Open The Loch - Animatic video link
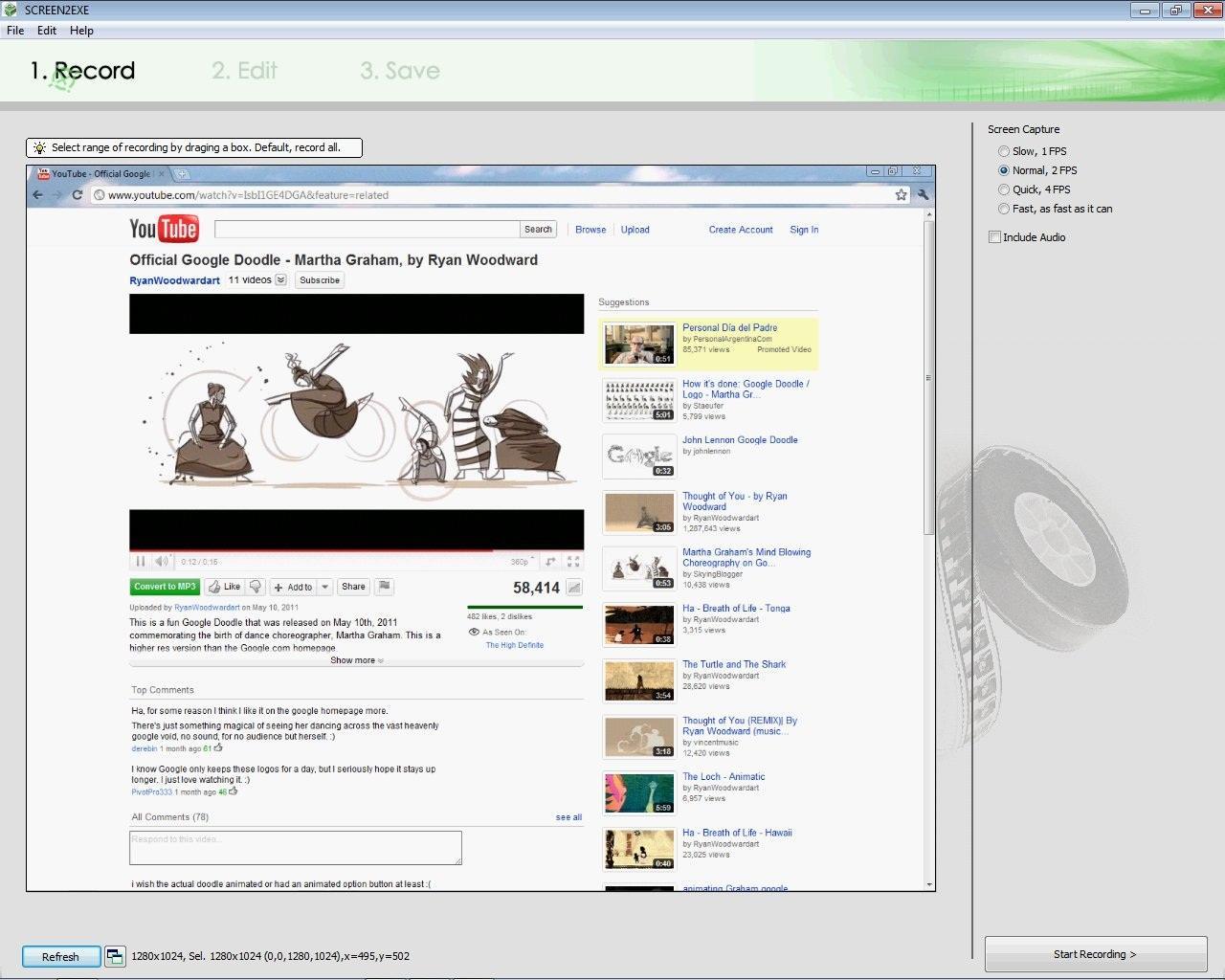Image resolution: width=1225 pixels, height=980 pixels. (724, 776)
